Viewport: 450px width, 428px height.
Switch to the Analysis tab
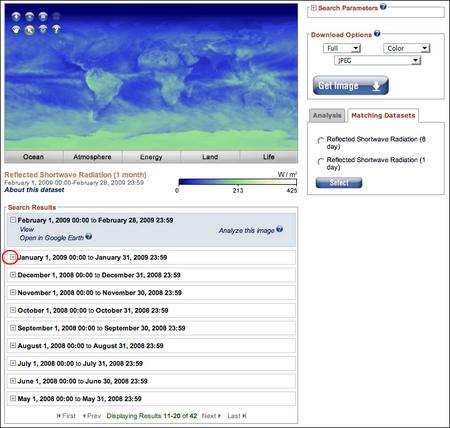[x=327, y=116]
